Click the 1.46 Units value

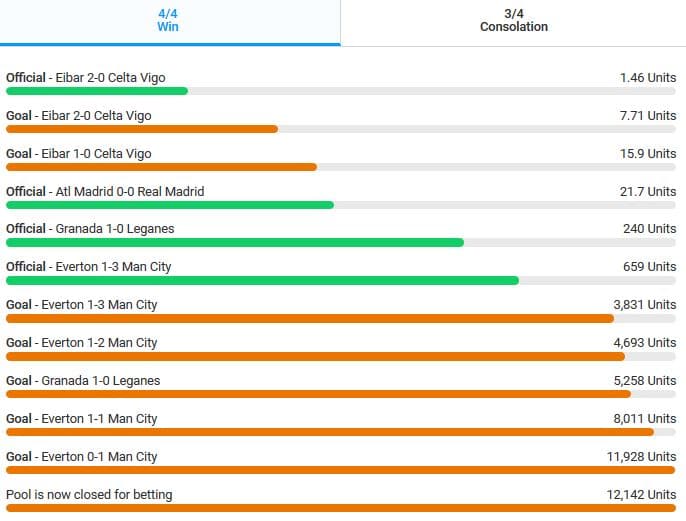pyautogui.click(x=648, y=77)
